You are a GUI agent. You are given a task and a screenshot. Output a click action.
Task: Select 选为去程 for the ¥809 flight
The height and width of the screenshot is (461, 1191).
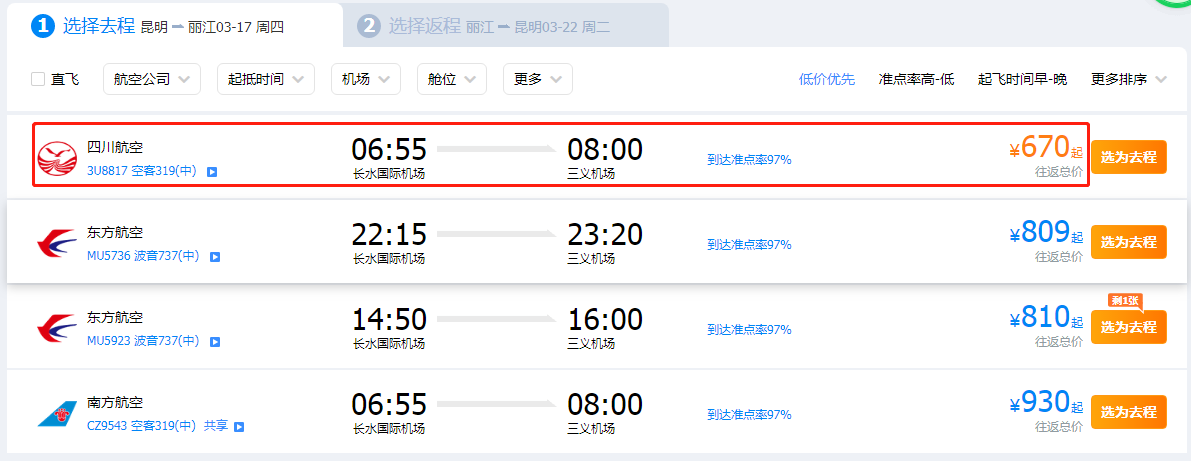1129,242
